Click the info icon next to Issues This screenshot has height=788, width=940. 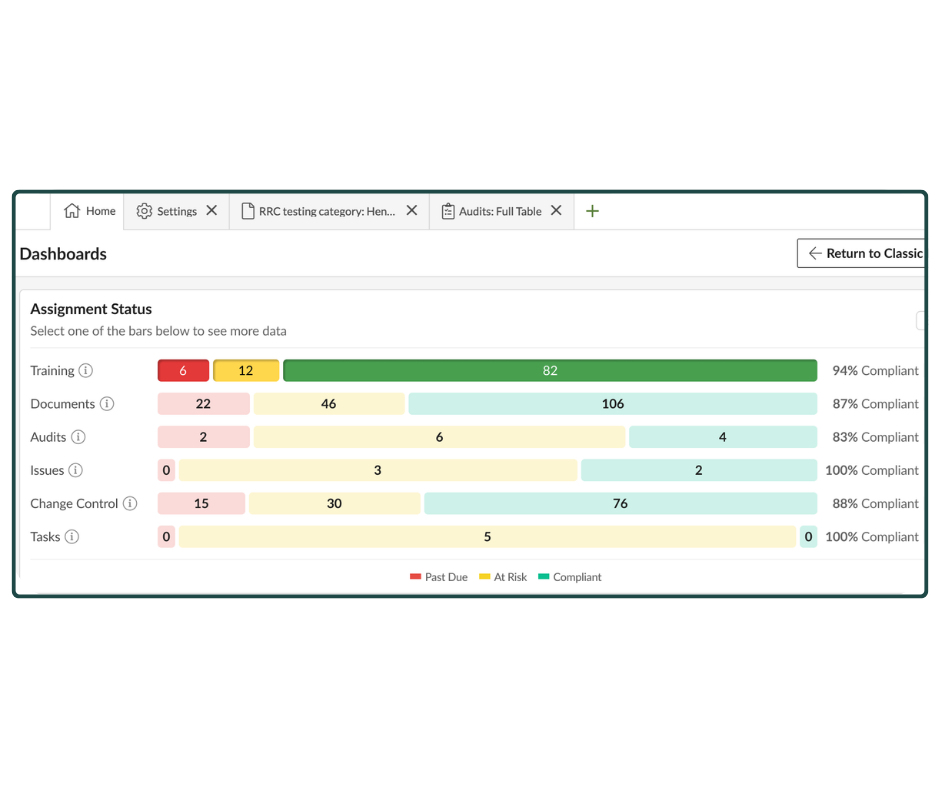[75, 470]
